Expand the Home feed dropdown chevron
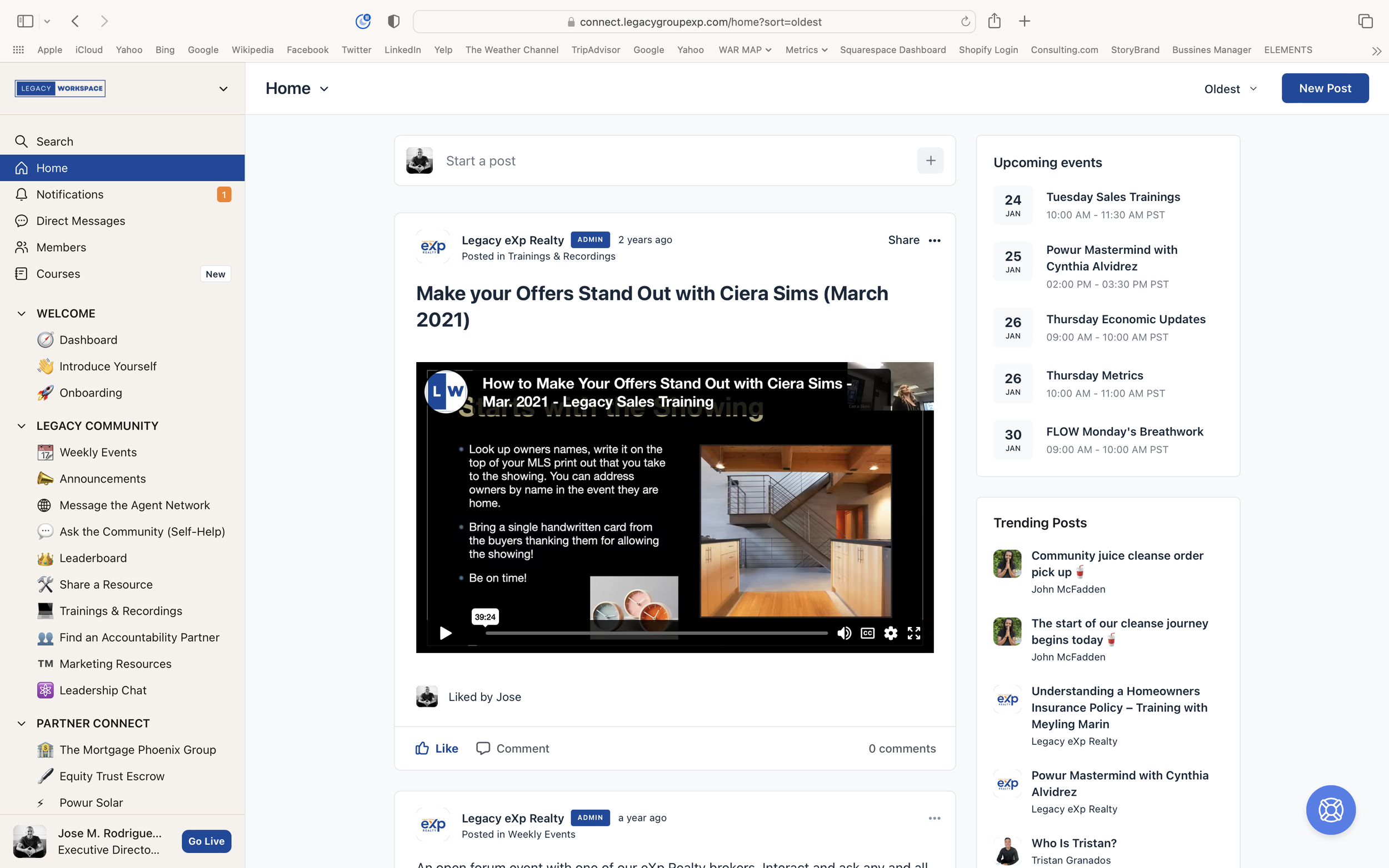 (324, 89)
